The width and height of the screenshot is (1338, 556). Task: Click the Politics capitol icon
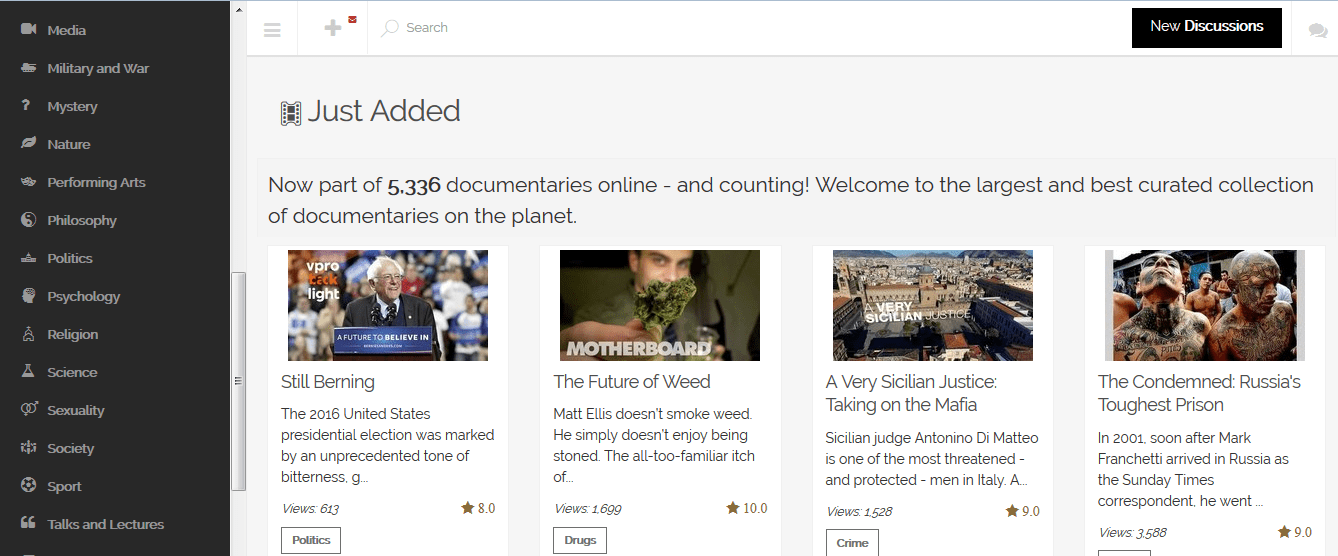28,258
